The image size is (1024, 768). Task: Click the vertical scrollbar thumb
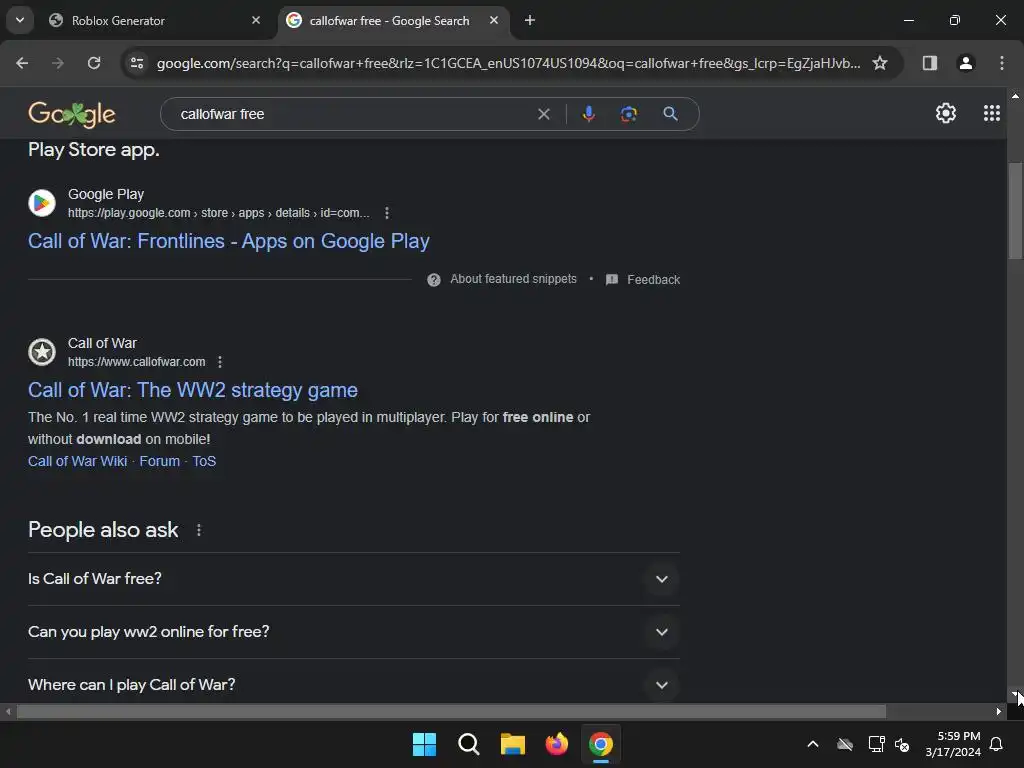(x=1015, y=210)
